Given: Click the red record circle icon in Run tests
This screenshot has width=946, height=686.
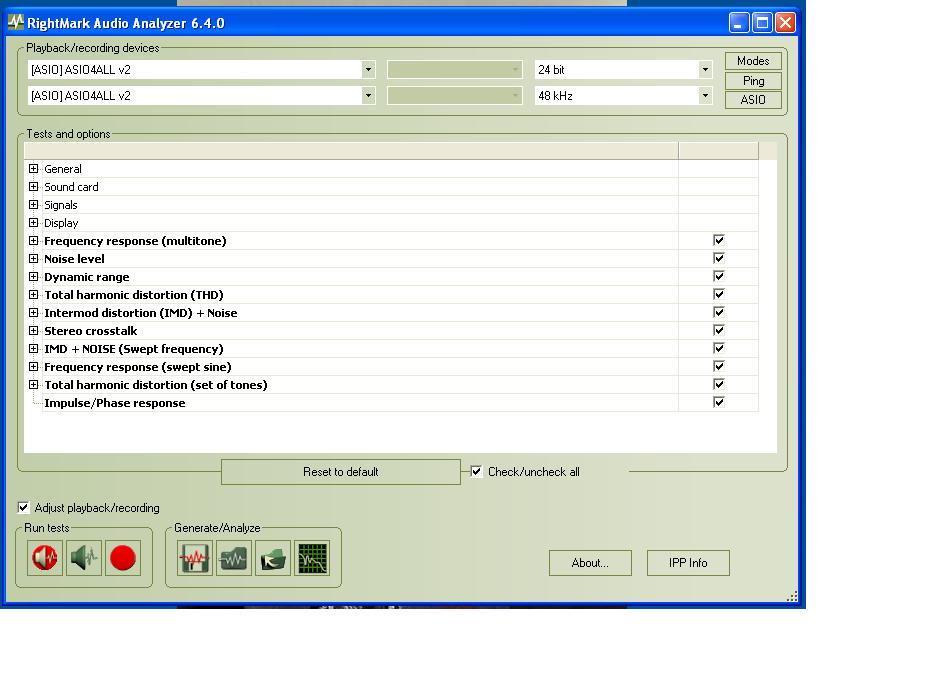Looking at the screenshot, I should [x=123, y=558].
